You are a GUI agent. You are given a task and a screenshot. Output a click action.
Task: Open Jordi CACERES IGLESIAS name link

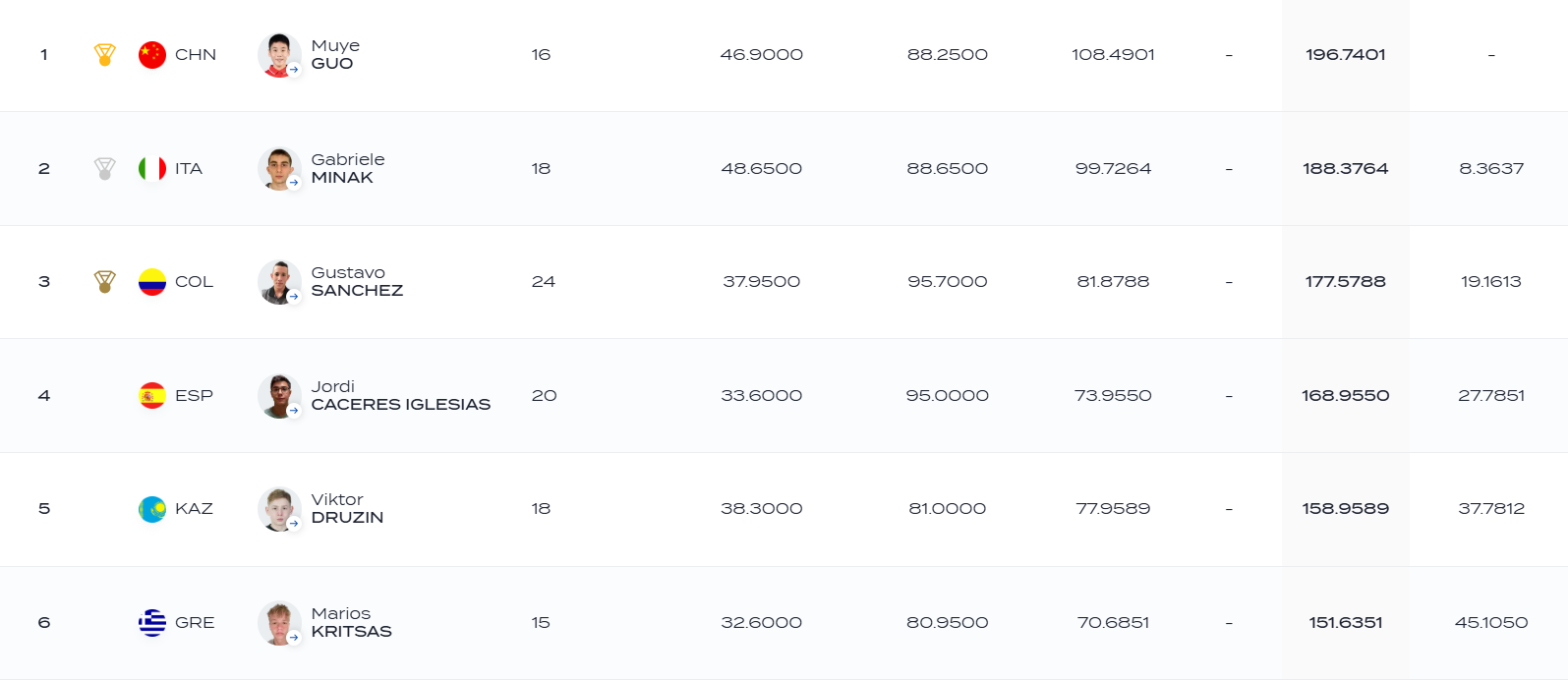point(401,396)
